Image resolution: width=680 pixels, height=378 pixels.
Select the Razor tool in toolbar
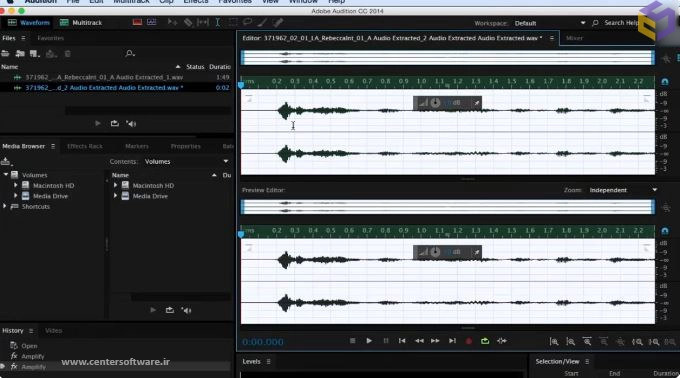[x=188, y=22]
